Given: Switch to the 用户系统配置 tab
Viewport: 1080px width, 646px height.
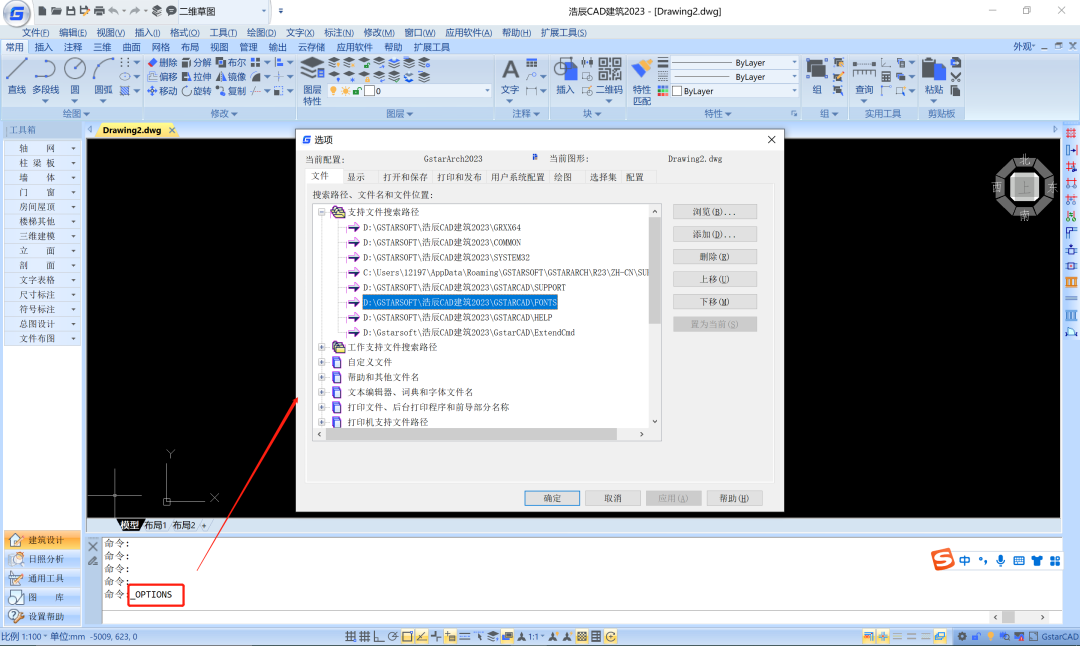Looking at the screenshot, I should pos(517,177).
